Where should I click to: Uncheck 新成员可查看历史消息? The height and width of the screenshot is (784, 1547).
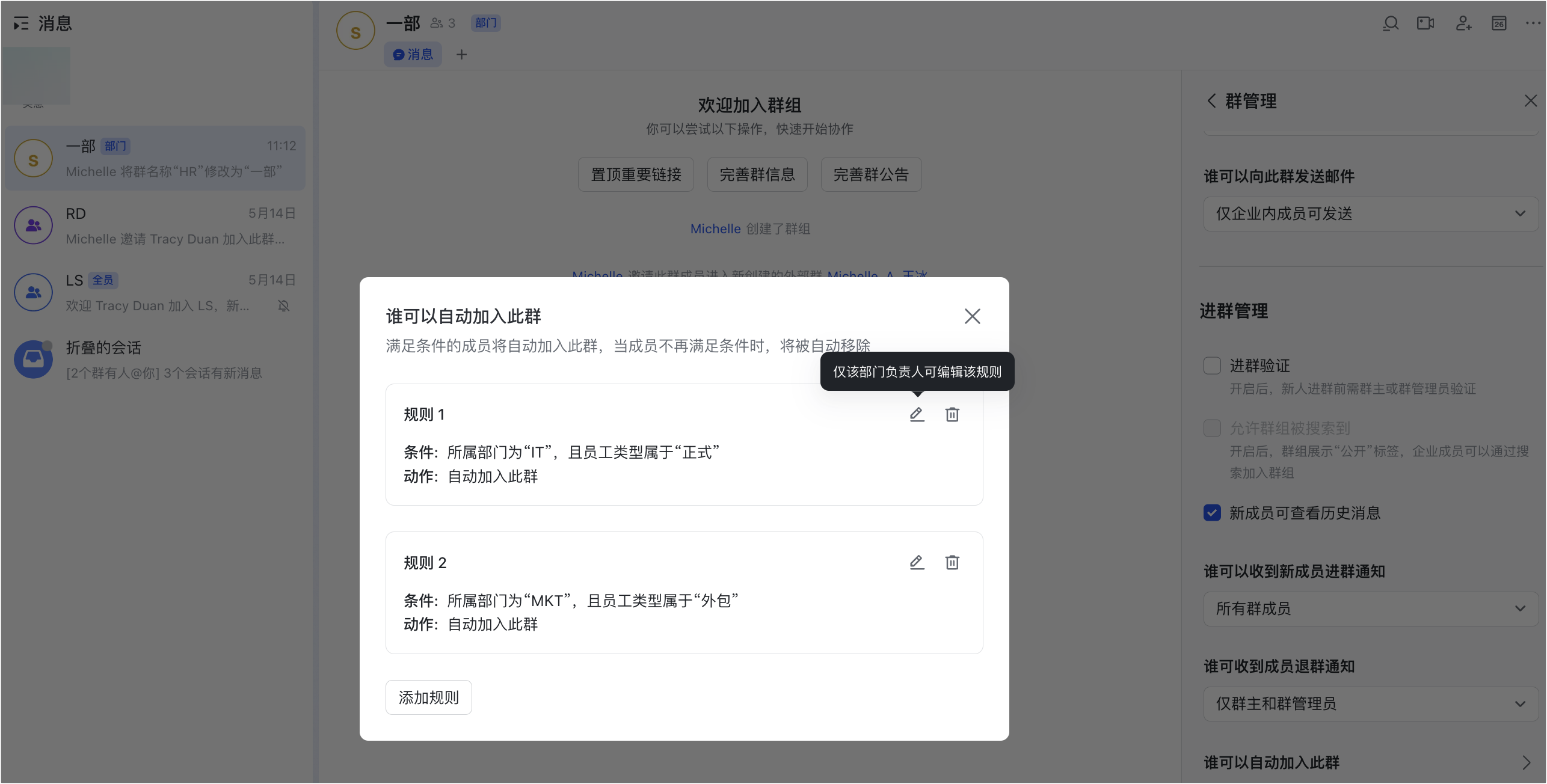(1212, 513)
